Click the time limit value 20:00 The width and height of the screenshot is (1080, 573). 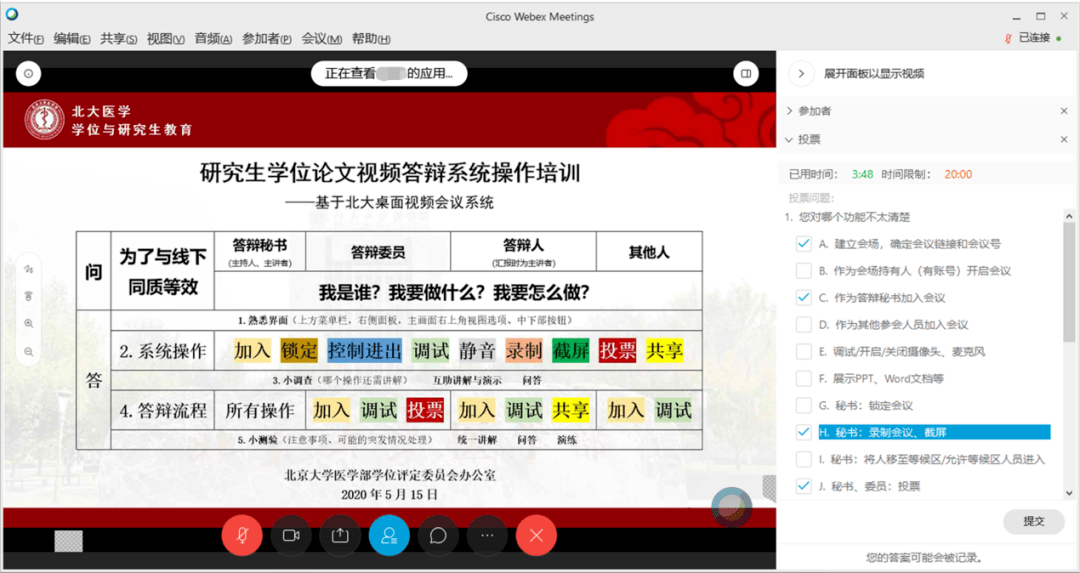pos(958,174)
